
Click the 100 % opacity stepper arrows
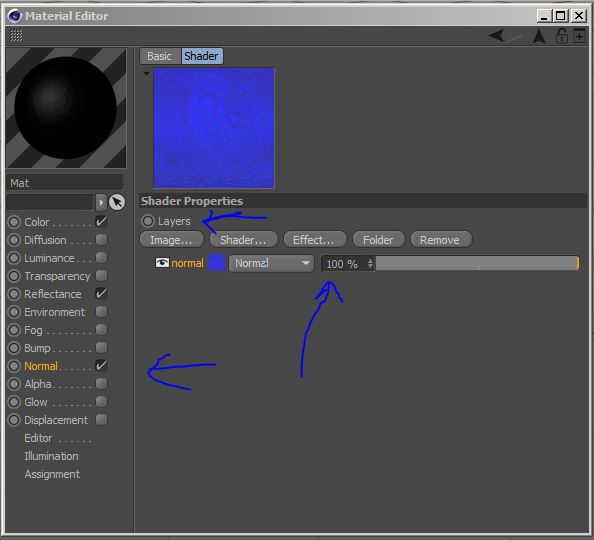click(370, 263)
